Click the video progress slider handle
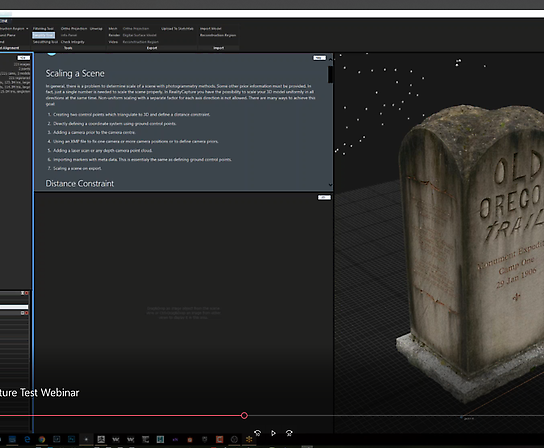Image resolution: width=544 pixels, height=448 pixels. tap(244, 415)
